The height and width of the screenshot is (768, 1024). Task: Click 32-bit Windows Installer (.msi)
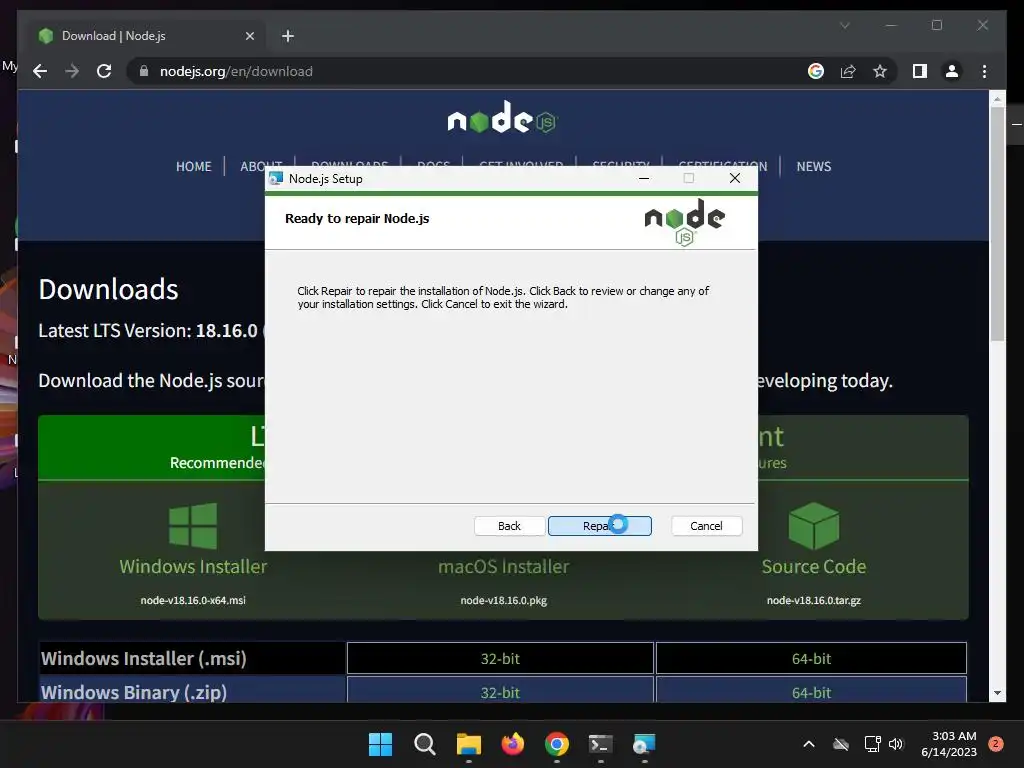click(x=500, y=658)
